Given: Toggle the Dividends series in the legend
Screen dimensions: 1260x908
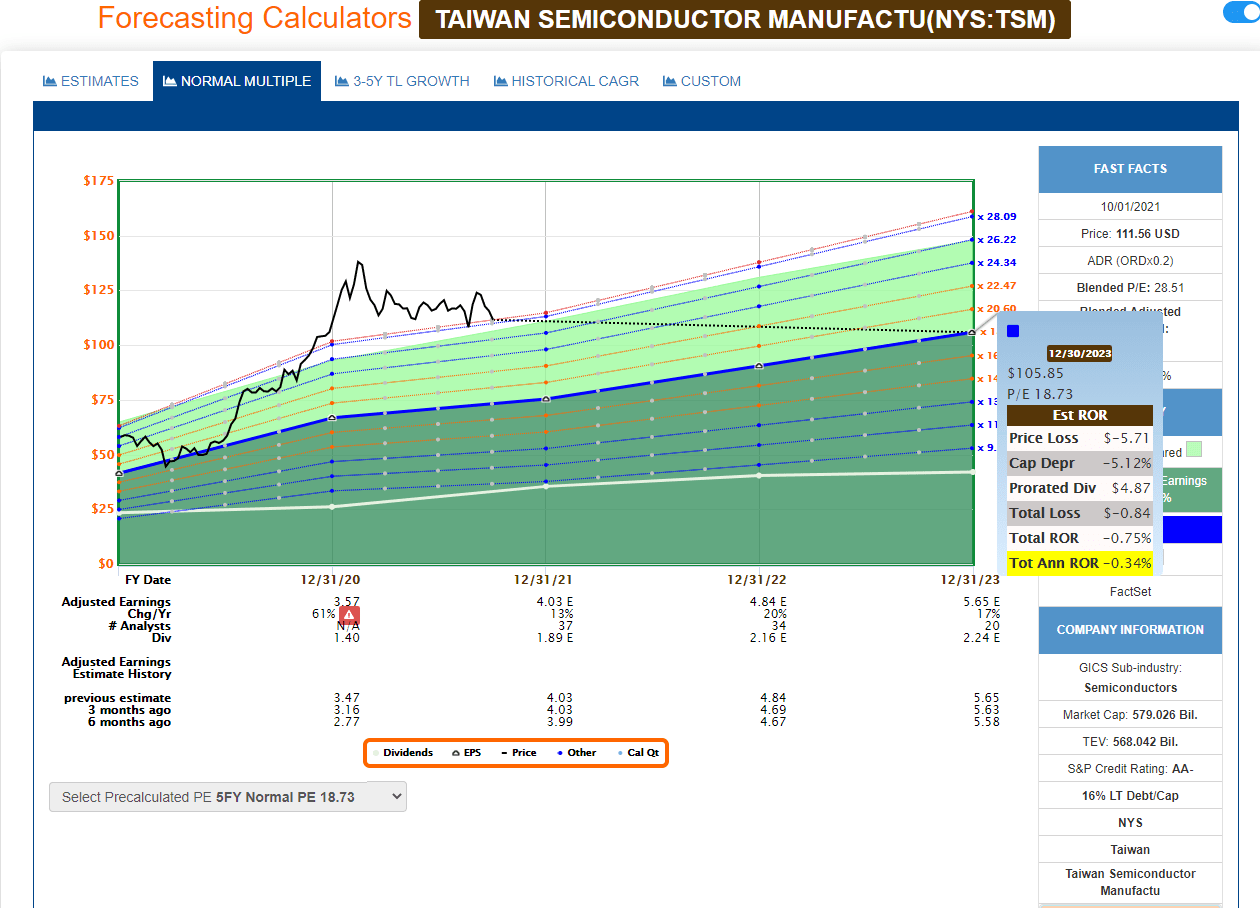Looking at the screenshot, I should point(402,752).
